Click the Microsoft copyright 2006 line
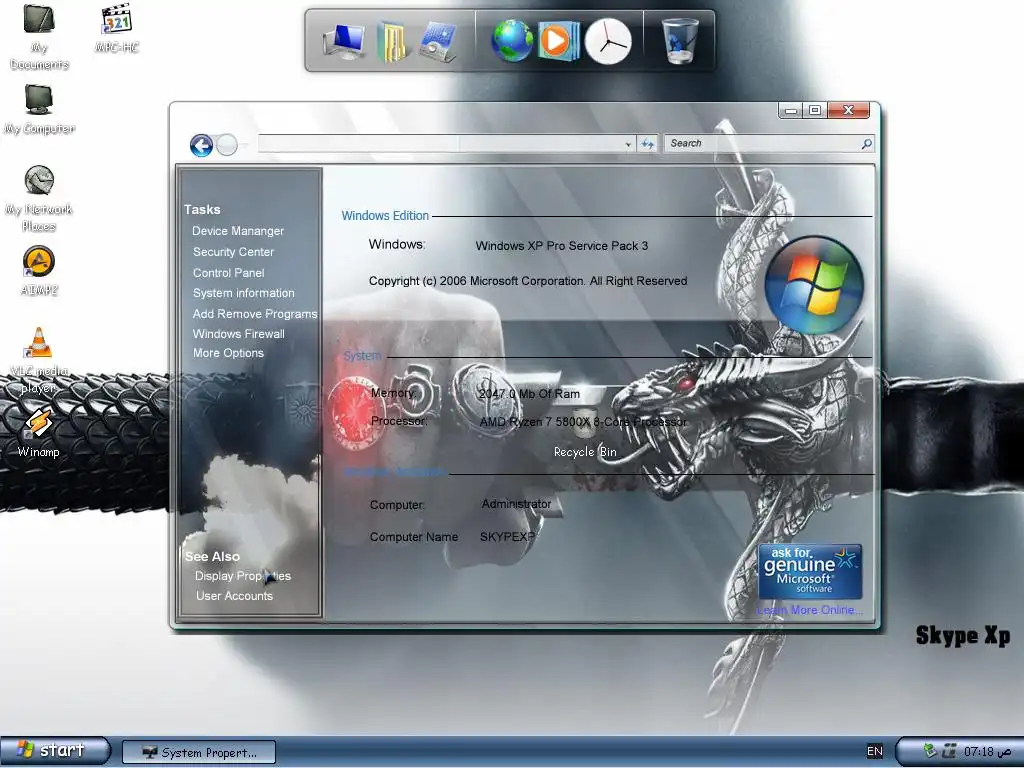 (x=528, y=281)
